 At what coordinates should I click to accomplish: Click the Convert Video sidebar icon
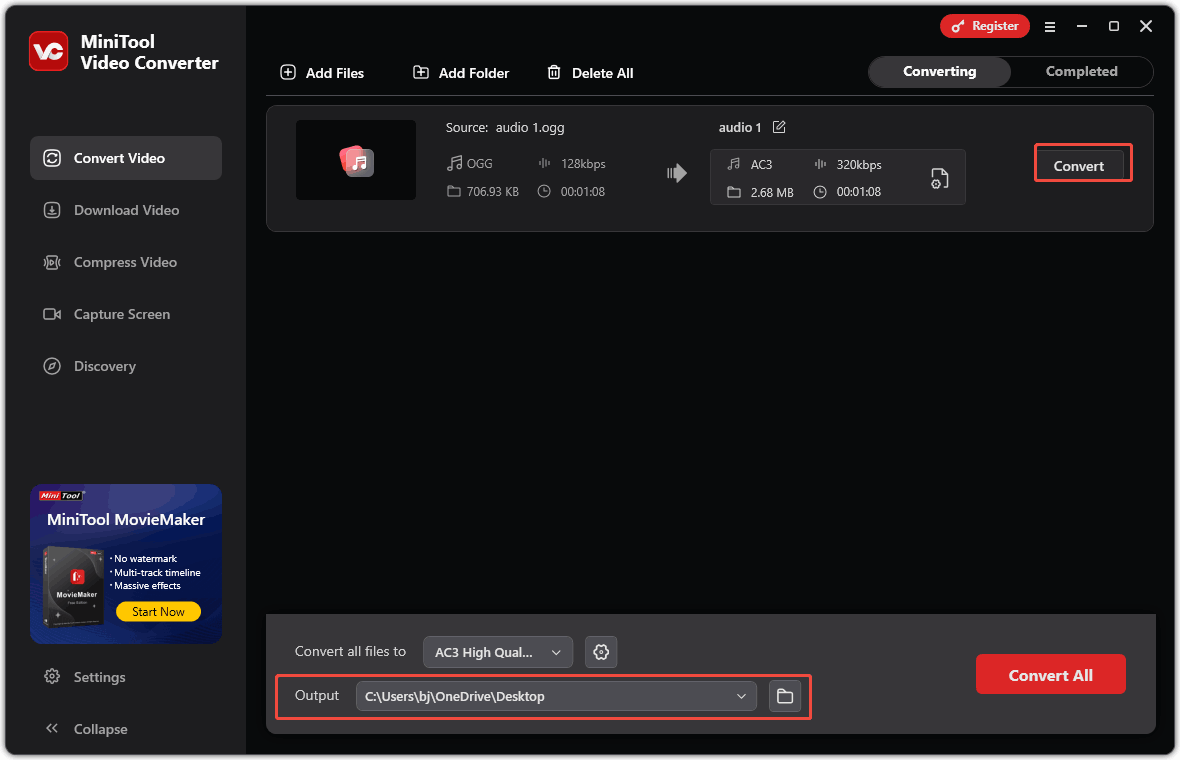52,158
